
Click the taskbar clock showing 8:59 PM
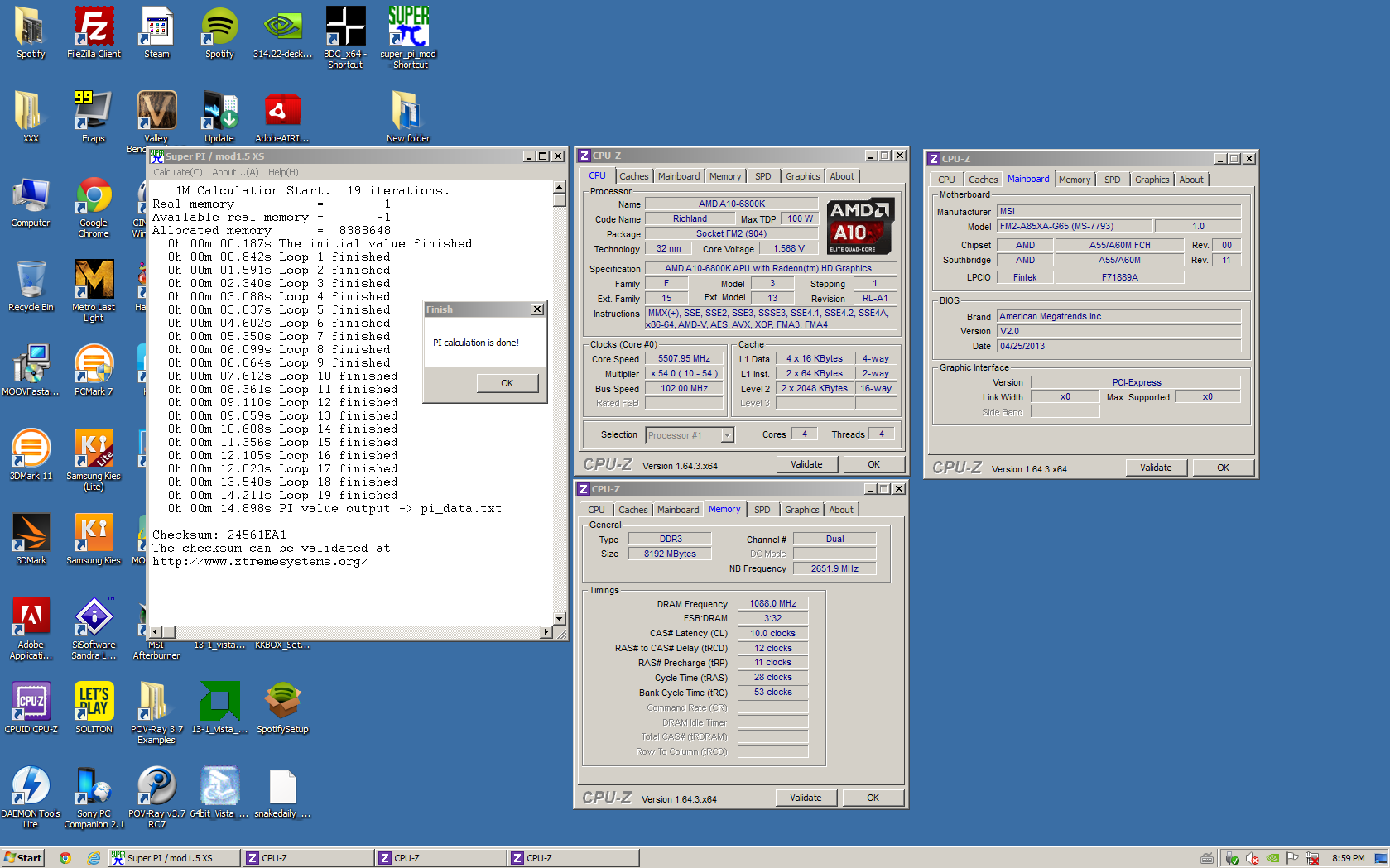point(1348,858)
